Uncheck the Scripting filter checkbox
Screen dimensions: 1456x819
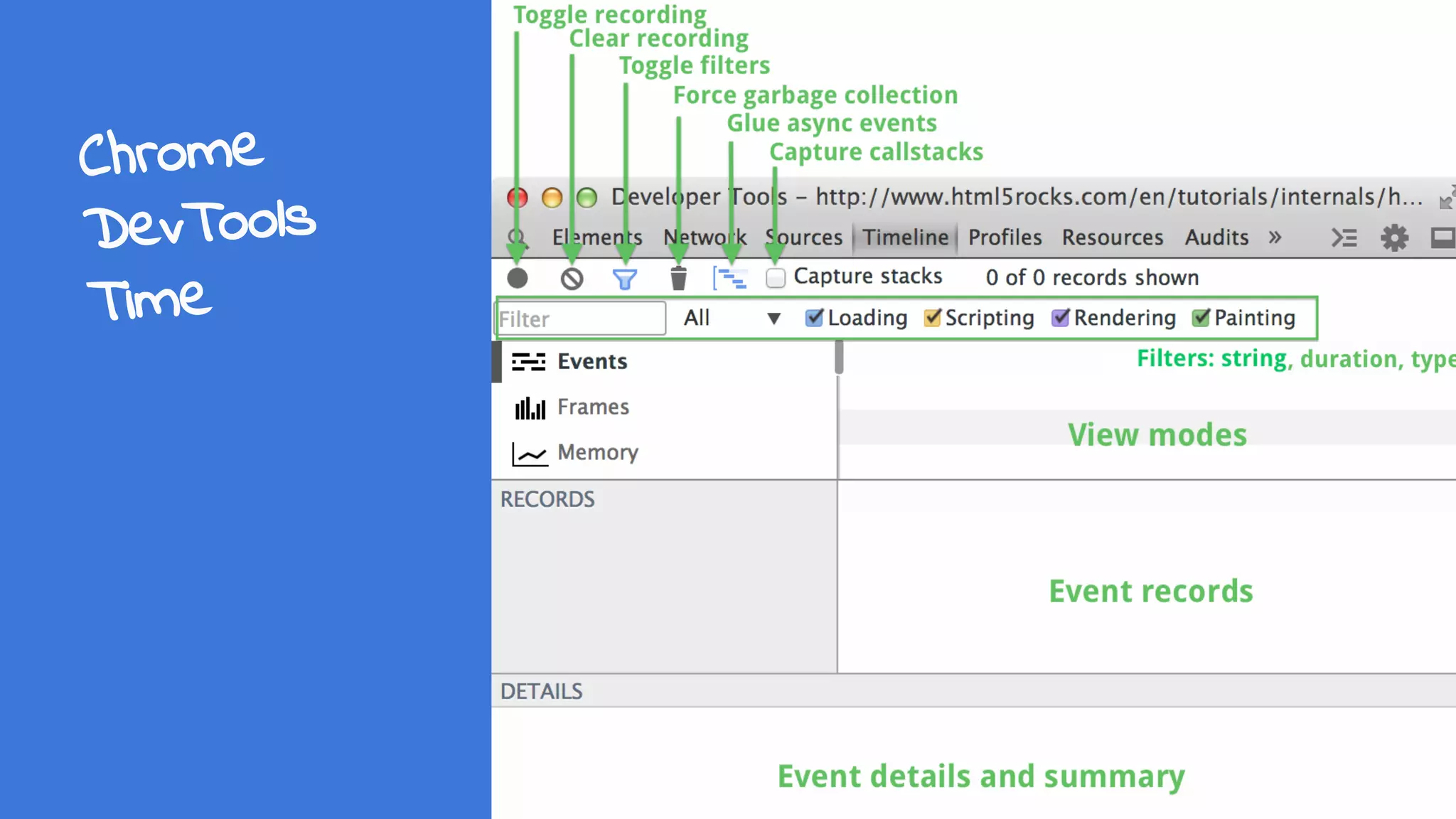click(932, 318)
